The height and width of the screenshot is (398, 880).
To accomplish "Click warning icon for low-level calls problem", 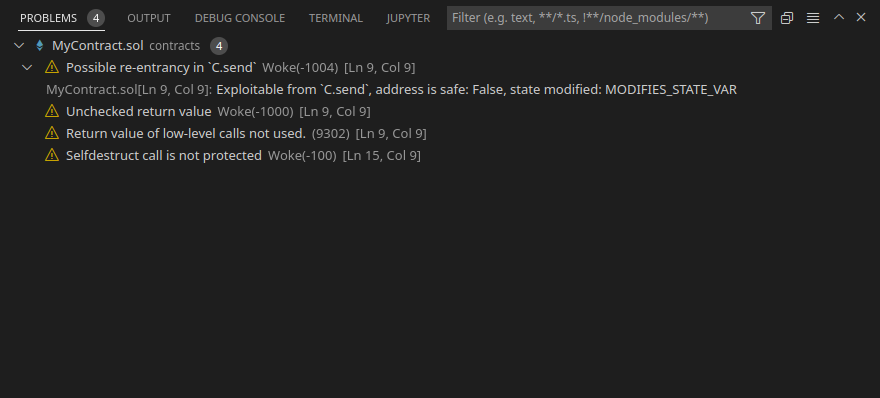I will click(x=52, y=133).
